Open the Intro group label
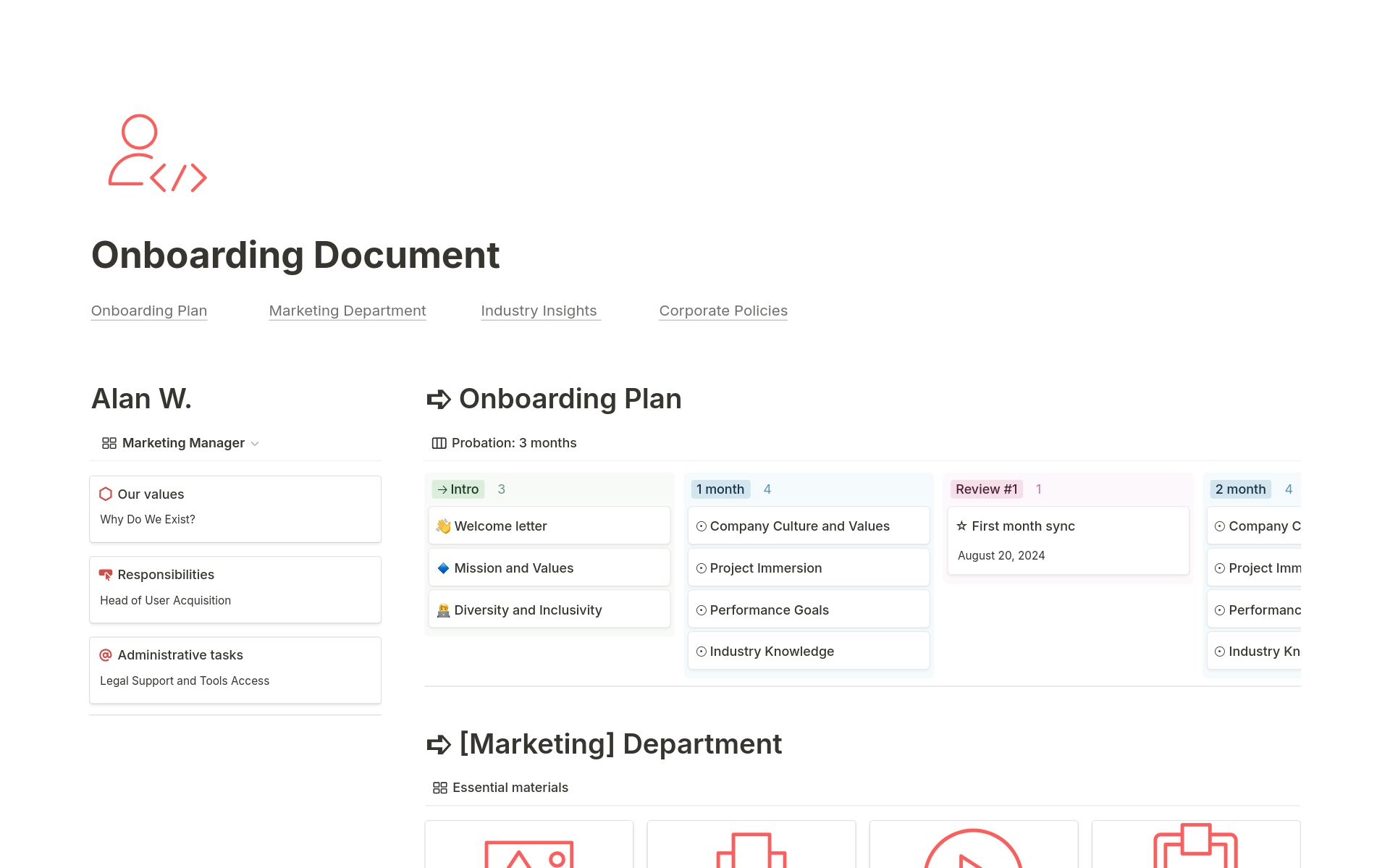The height and width of the screenshot is (868, 1390). pyautogui.click(x=458, y=489)
